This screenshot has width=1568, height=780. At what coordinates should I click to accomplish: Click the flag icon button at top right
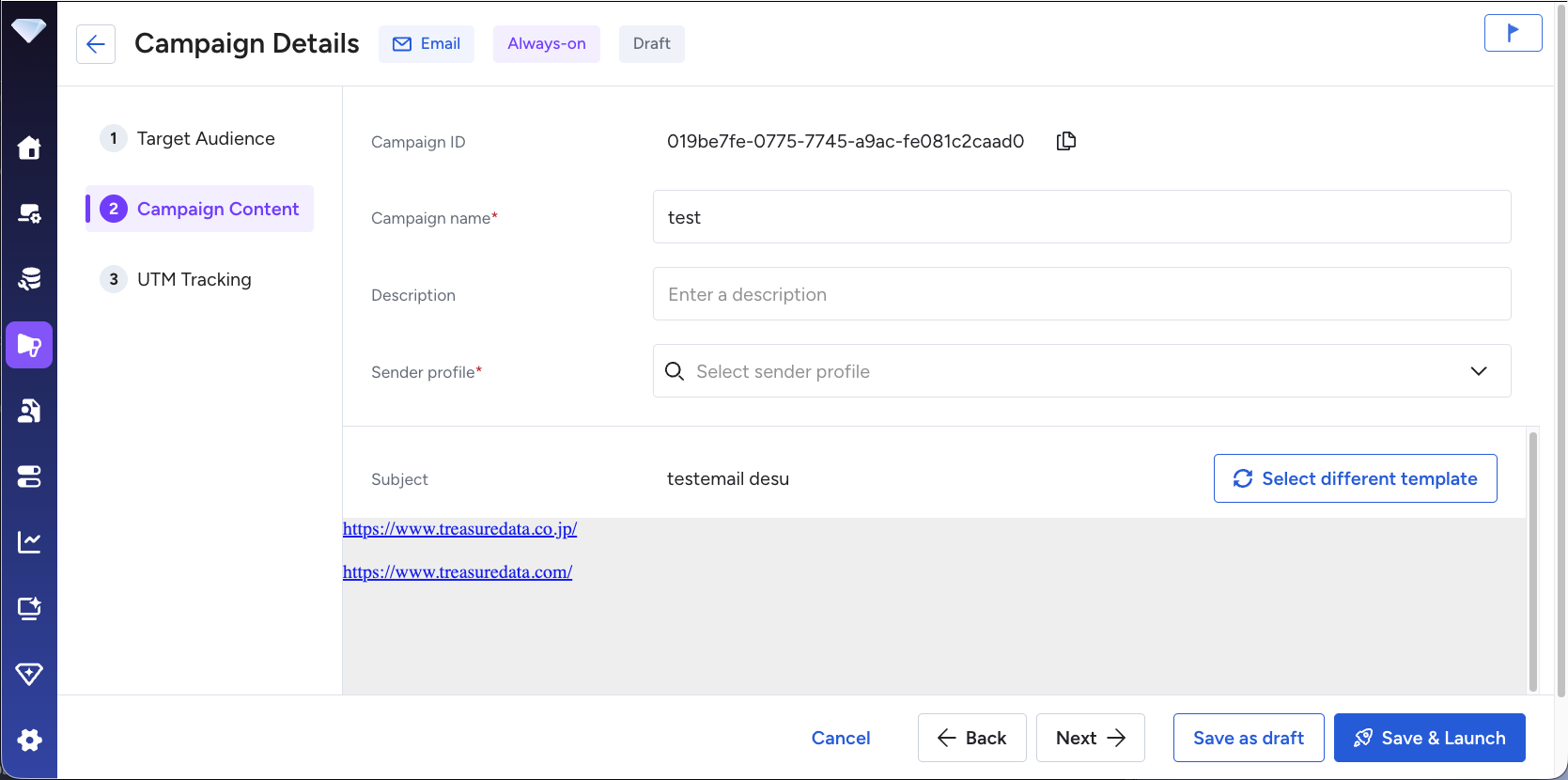click(1513, 33)
